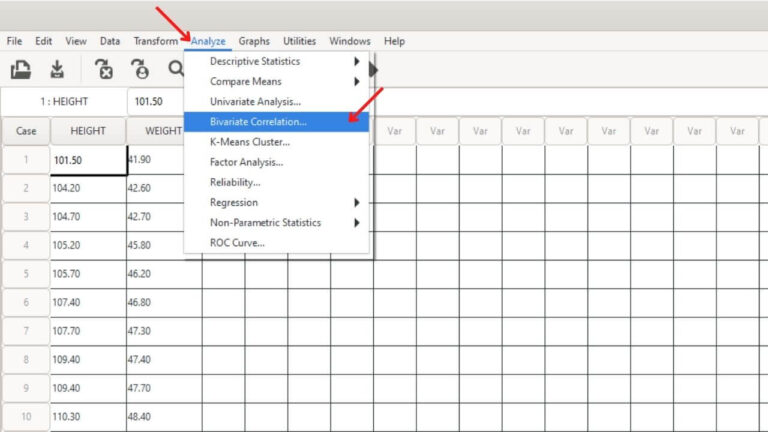This screenshot has height=432, width=768.
Task: Select row header for case 7
Action: tap(26, 331)
